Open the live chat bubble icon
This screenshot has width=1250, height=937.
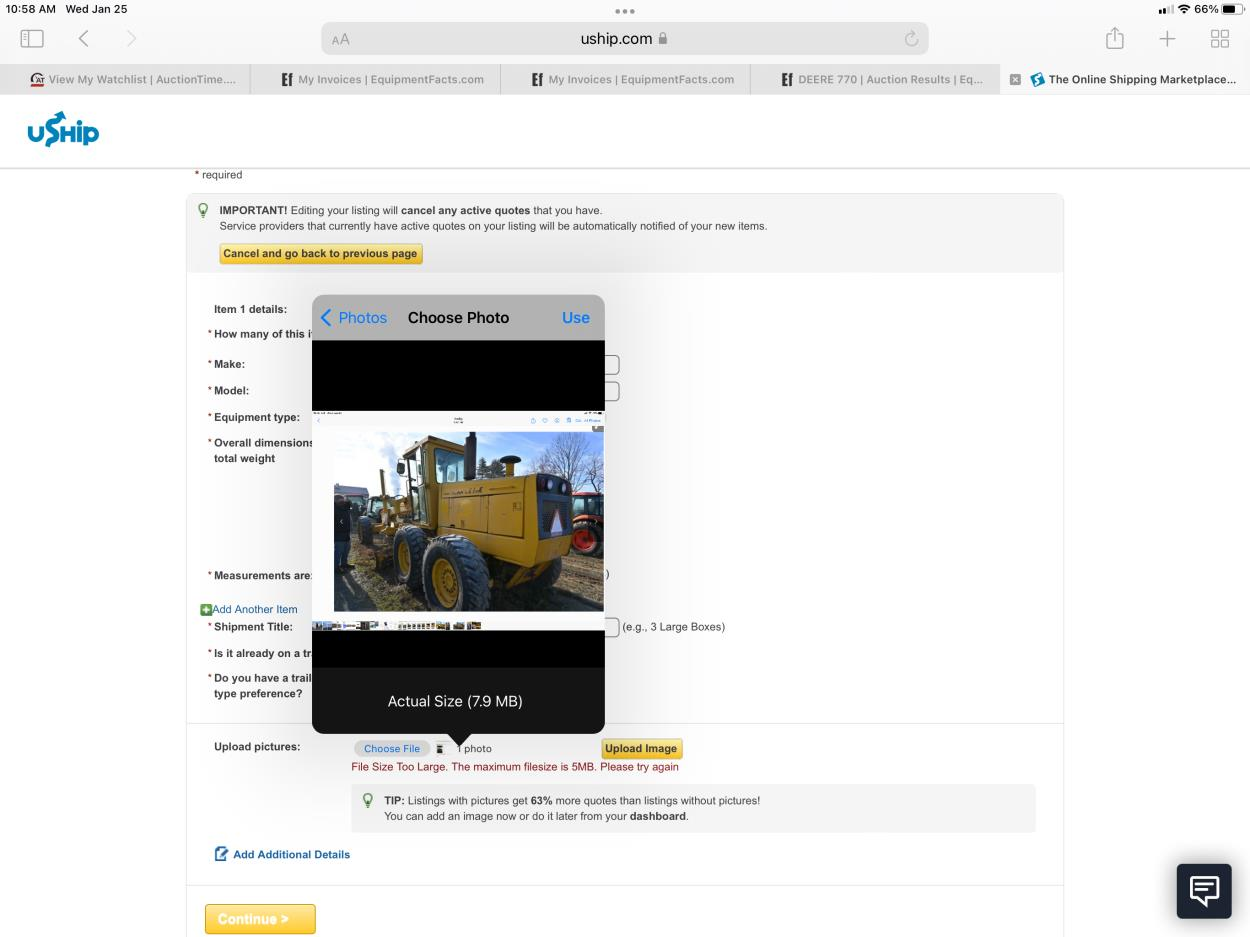tap(1204, 890)
